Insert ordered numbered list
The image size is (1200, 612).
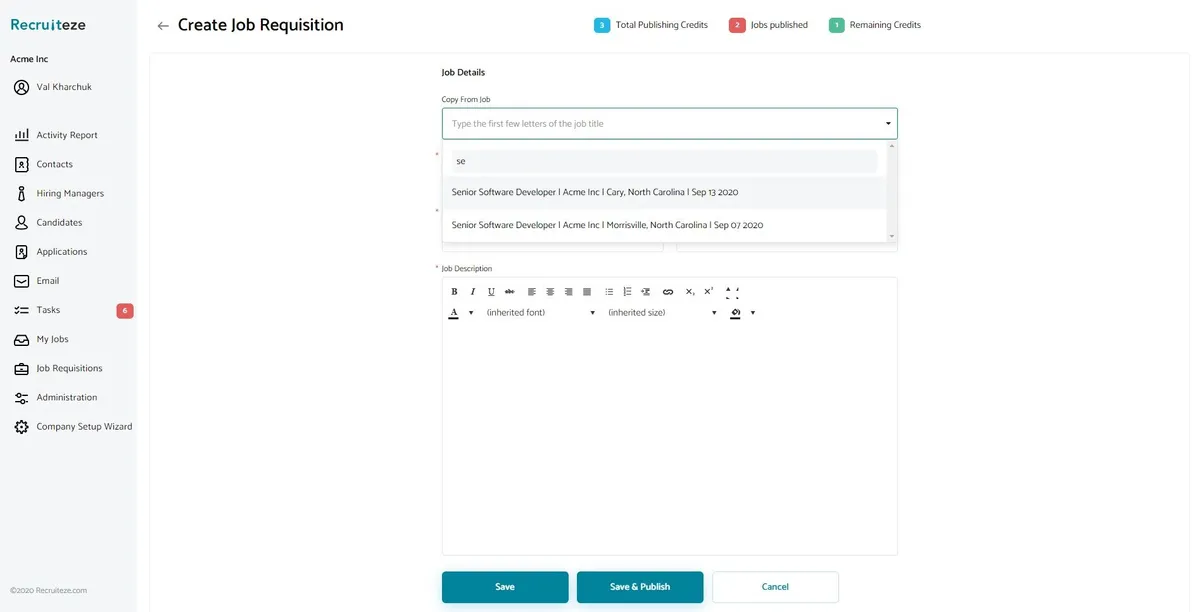pos(627,292)
